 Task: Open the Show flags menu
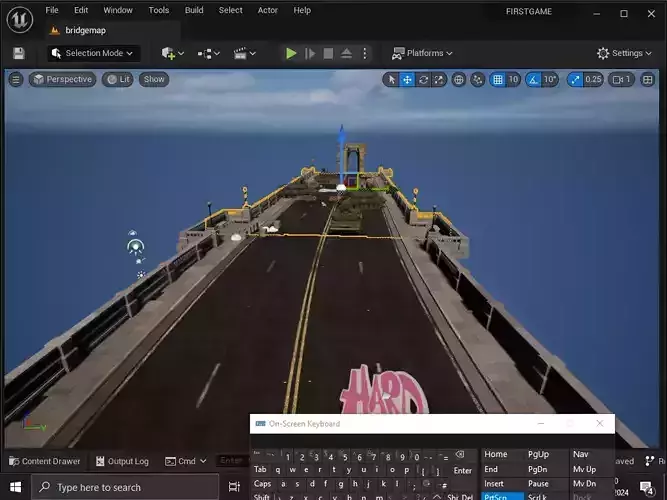[x=154, y=80]
